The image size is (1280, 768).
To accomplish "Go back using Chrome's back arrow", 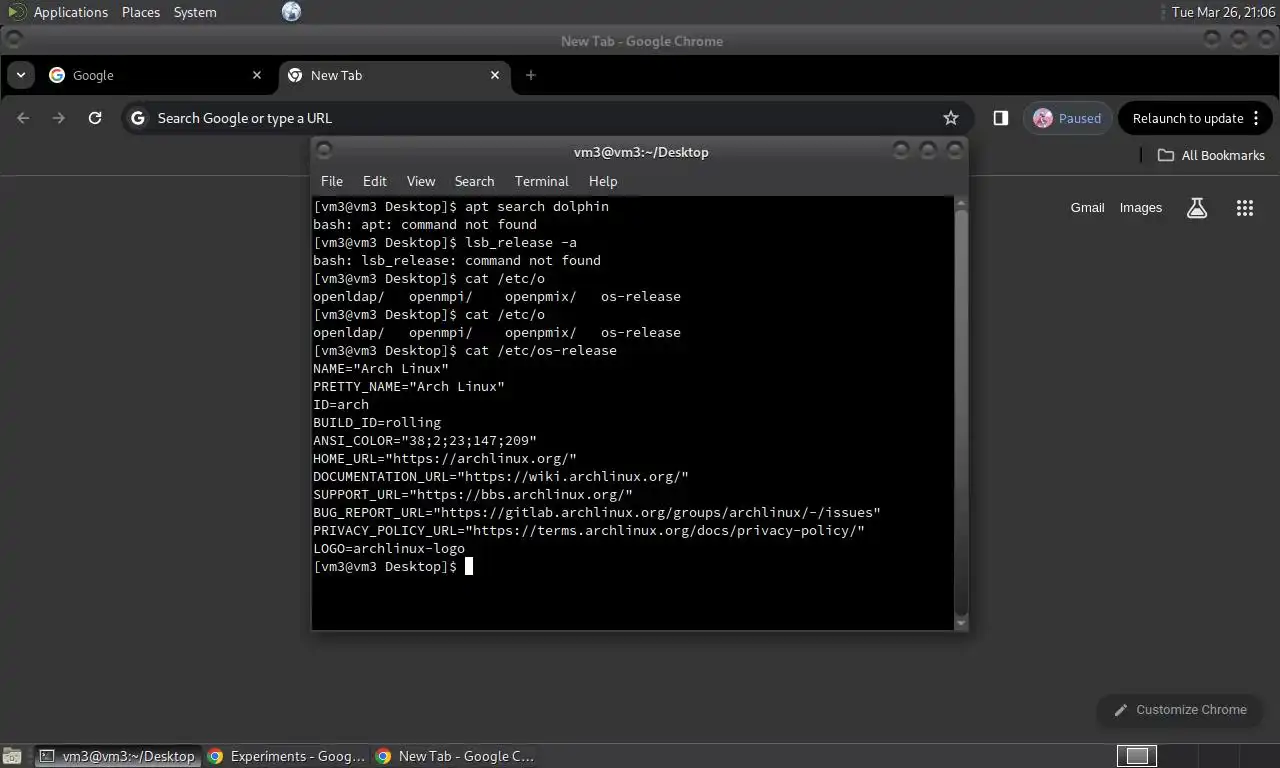I will [23, 118].
